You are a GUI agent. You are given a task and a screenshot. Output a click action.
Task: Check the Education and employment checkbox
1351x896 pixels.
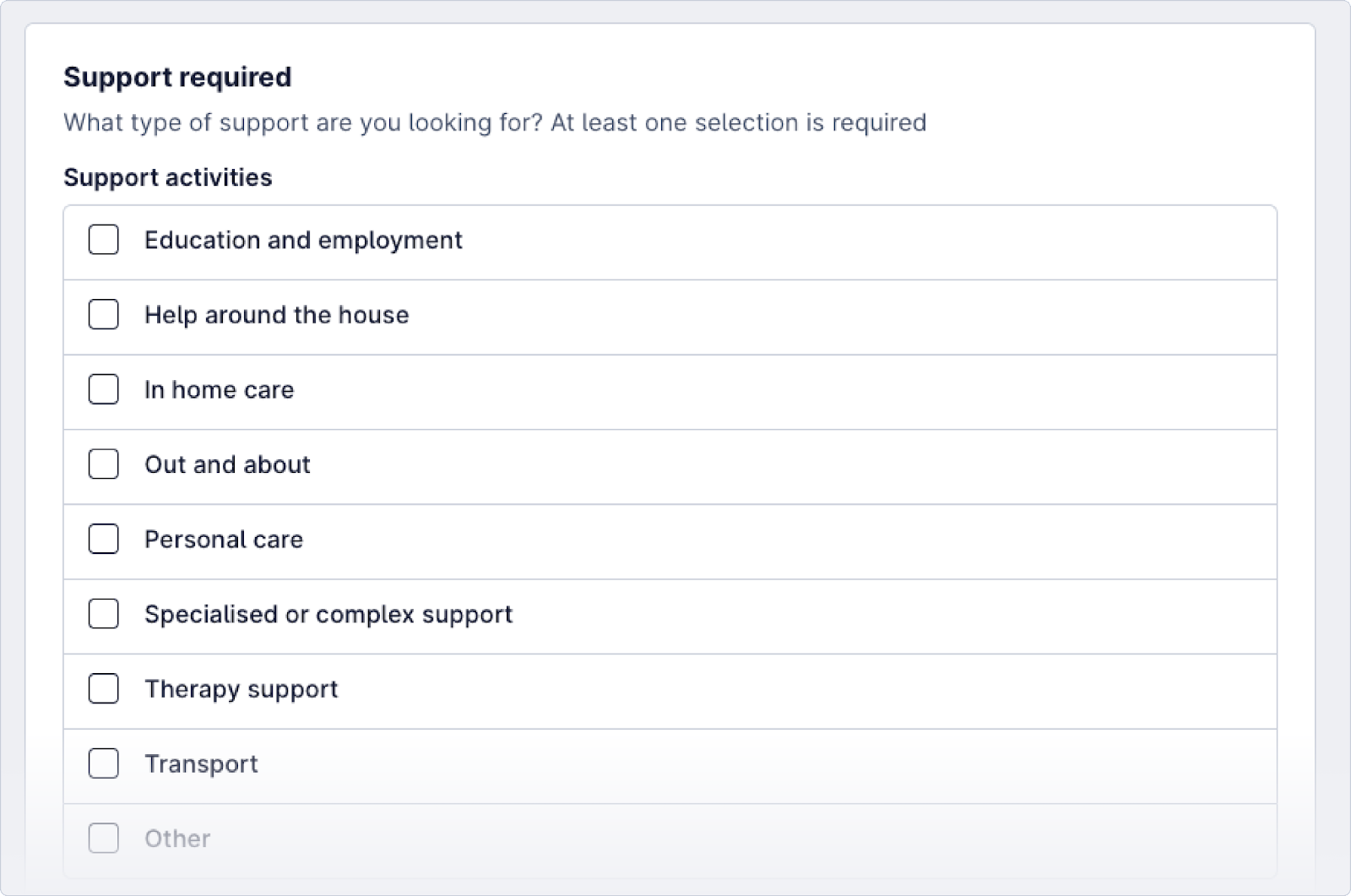(103, 240)
